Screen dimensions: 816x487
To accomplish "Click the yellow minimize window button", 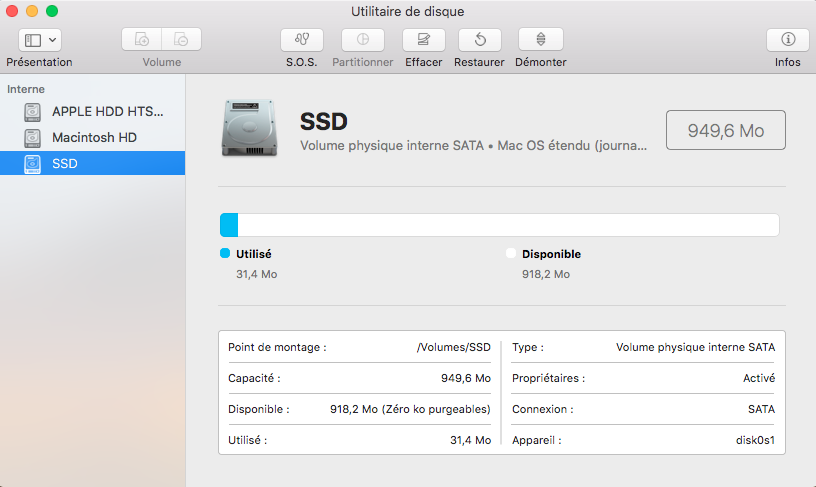I will [x=32, y=11].
